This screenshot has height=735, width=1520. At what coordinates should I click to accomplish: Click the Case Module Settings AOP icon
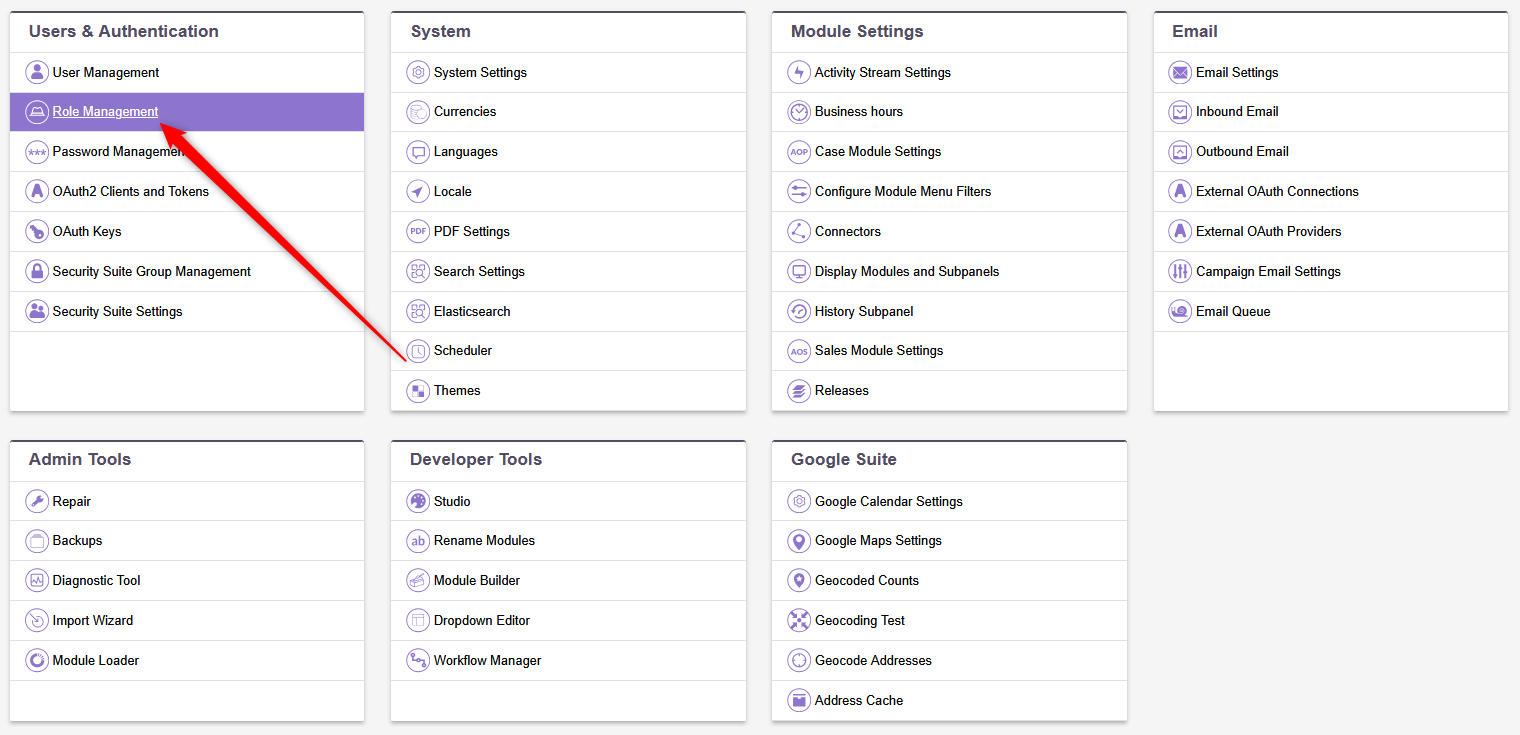[798, 152]
